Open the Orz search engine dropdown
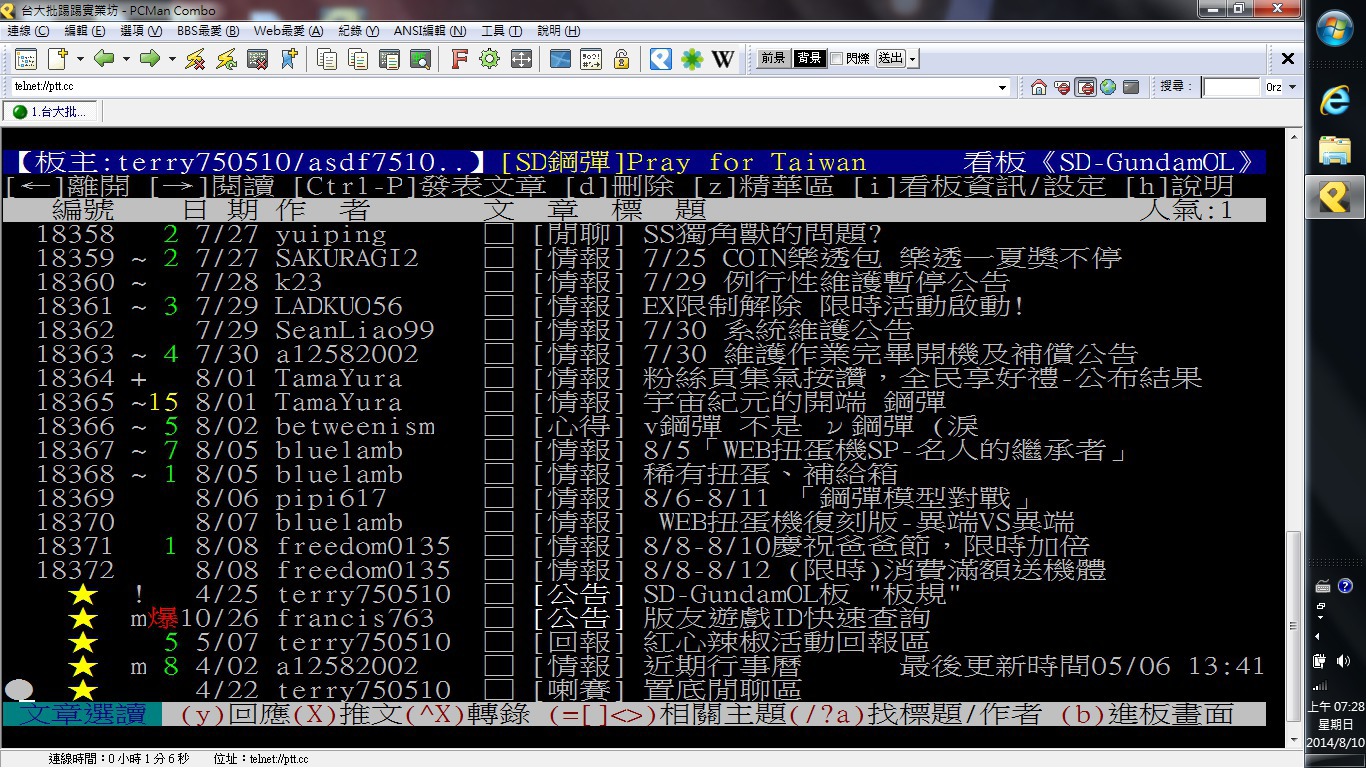The height and width of the screenshot is (768, 1366). [1292, 87]
